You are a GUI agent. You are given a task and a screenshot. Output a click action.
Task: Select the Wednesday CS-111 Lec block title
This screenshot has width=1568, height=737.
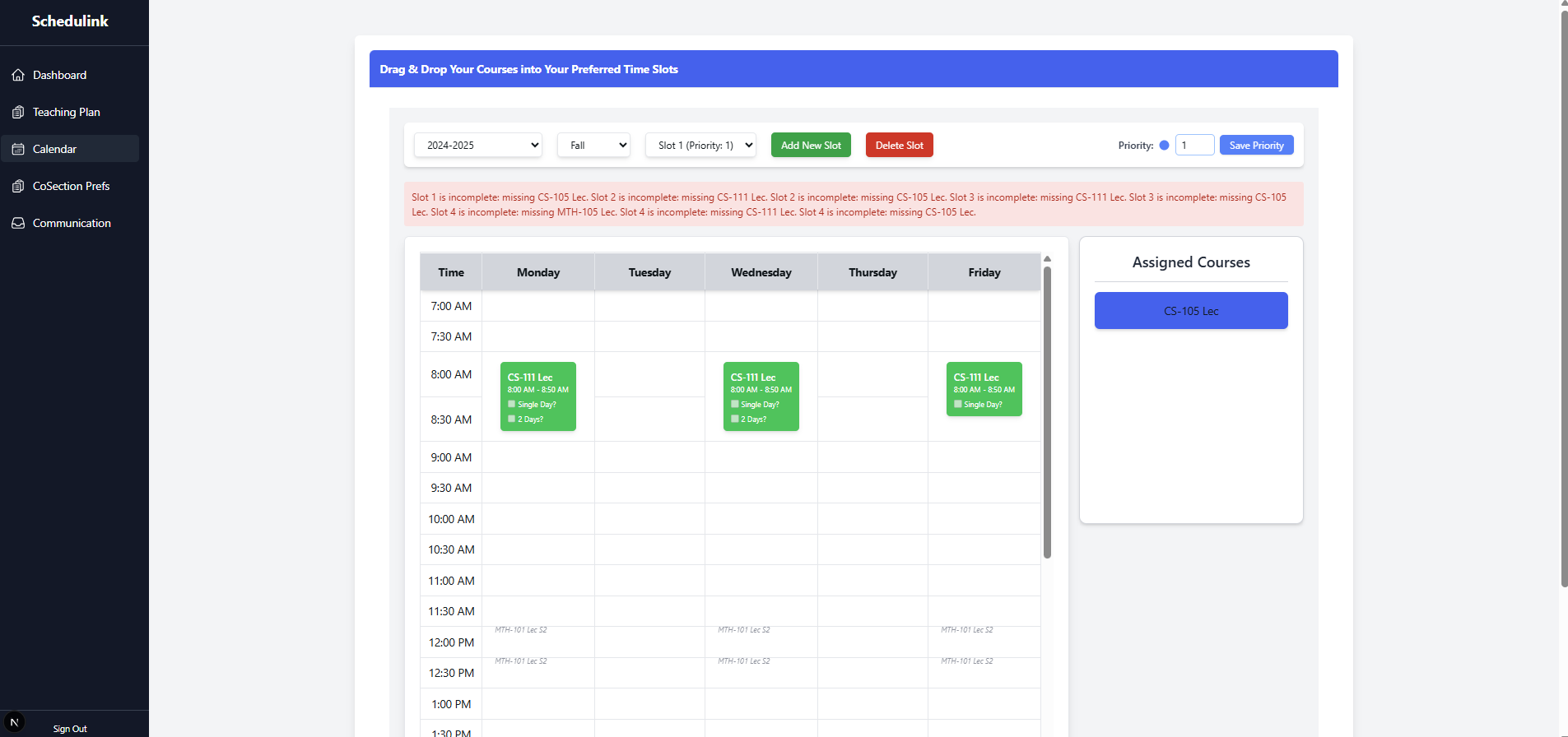click(x=753, y=378)
